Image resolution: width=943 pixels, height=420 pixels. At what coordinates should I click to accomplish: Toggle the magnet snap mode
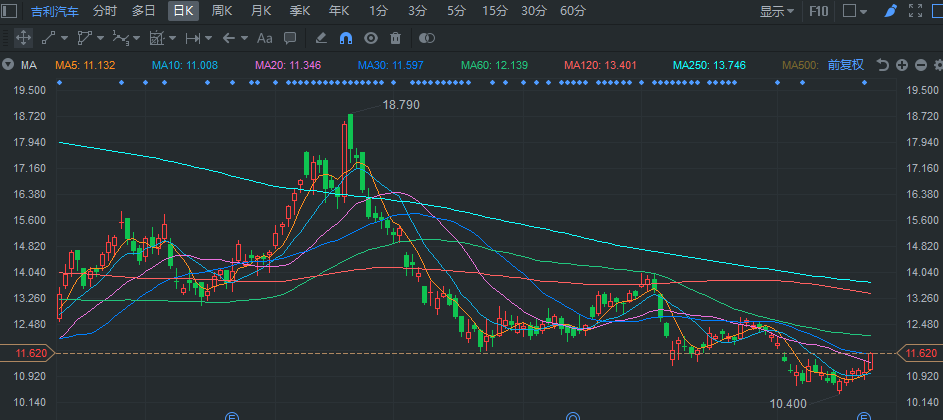[346, 38]
